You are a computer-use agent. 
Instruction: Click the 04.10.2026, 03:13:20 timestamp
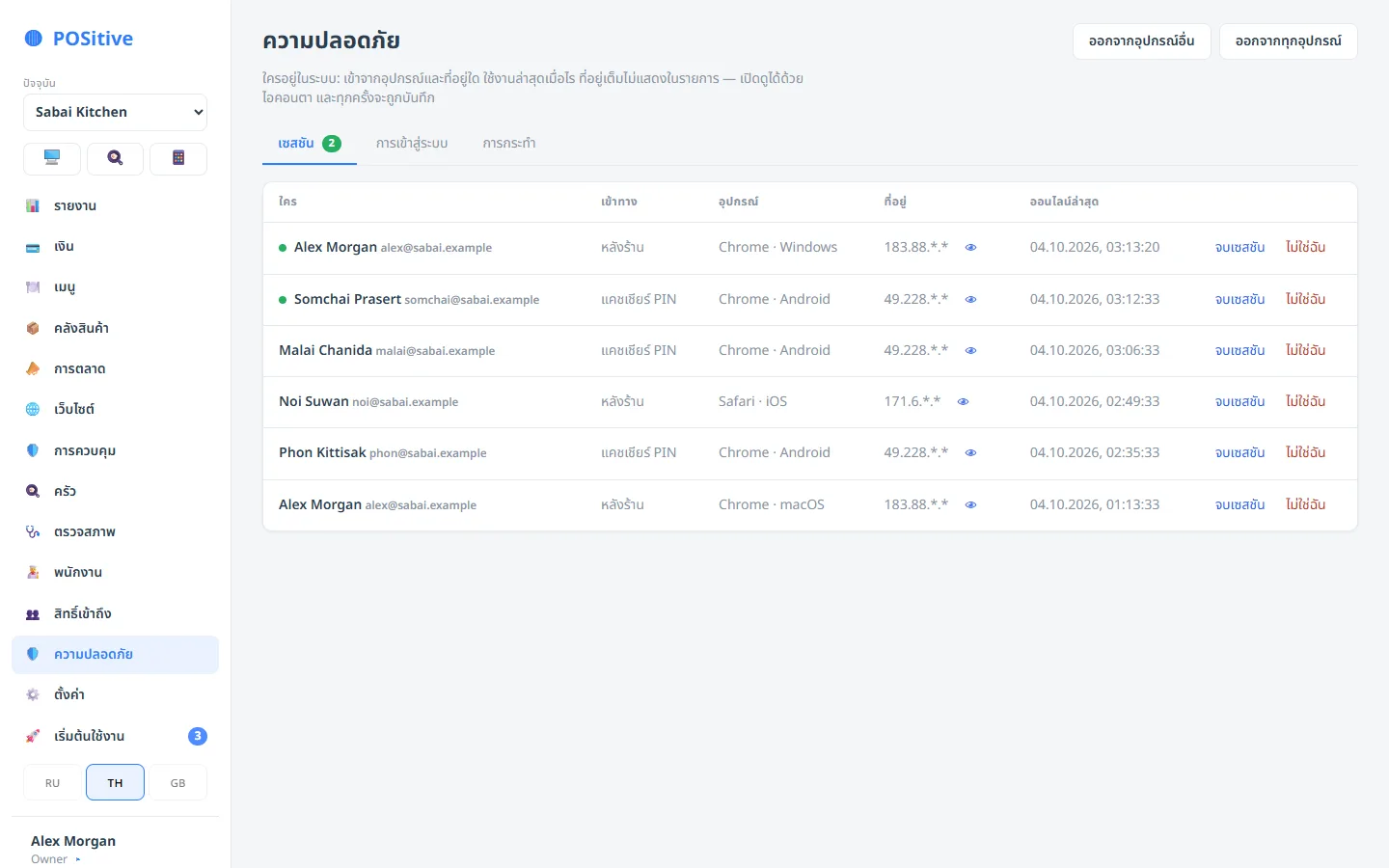1095,247
